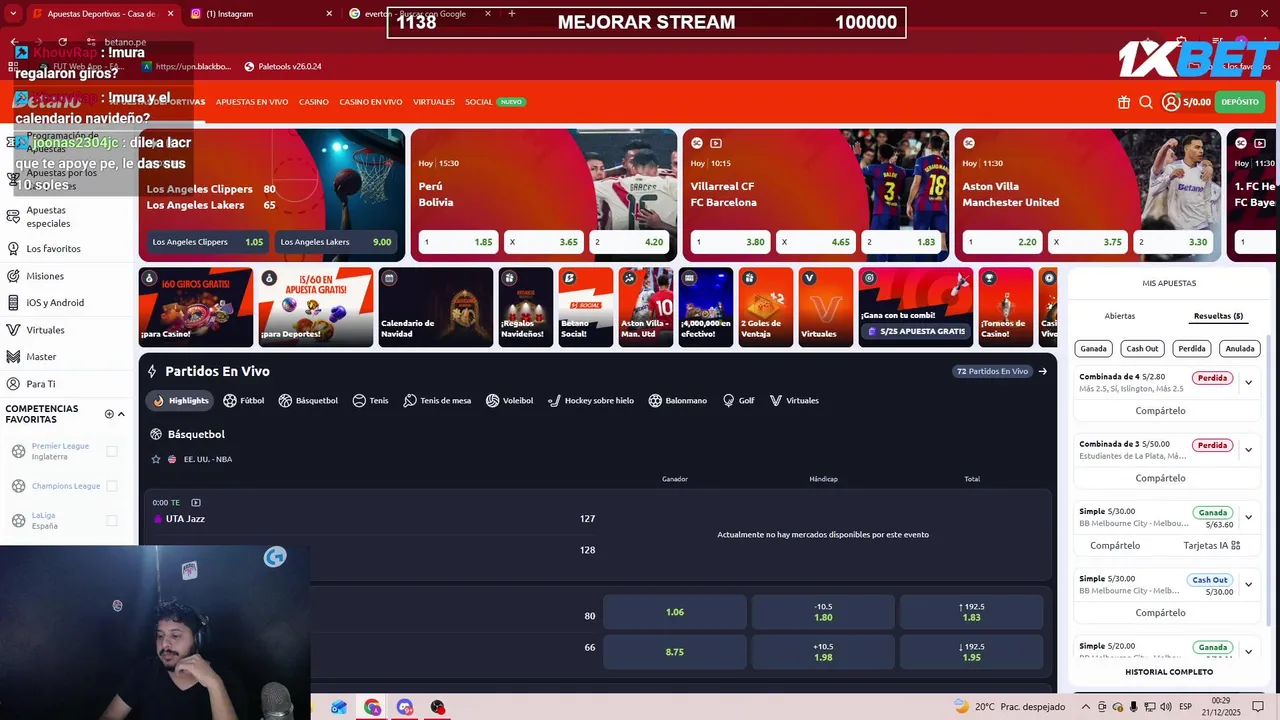1280x720 pixels.
Task: Bet on Perú at odds 1.85
Action: [459, 242]
